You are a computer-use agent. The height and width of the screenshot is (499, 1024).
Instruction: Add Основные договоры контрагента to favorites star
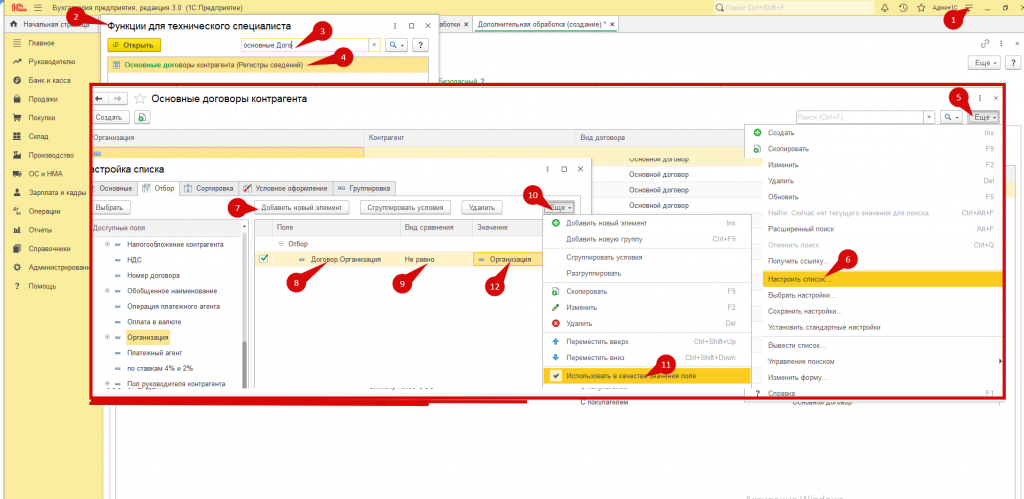[x=138, y=99]
